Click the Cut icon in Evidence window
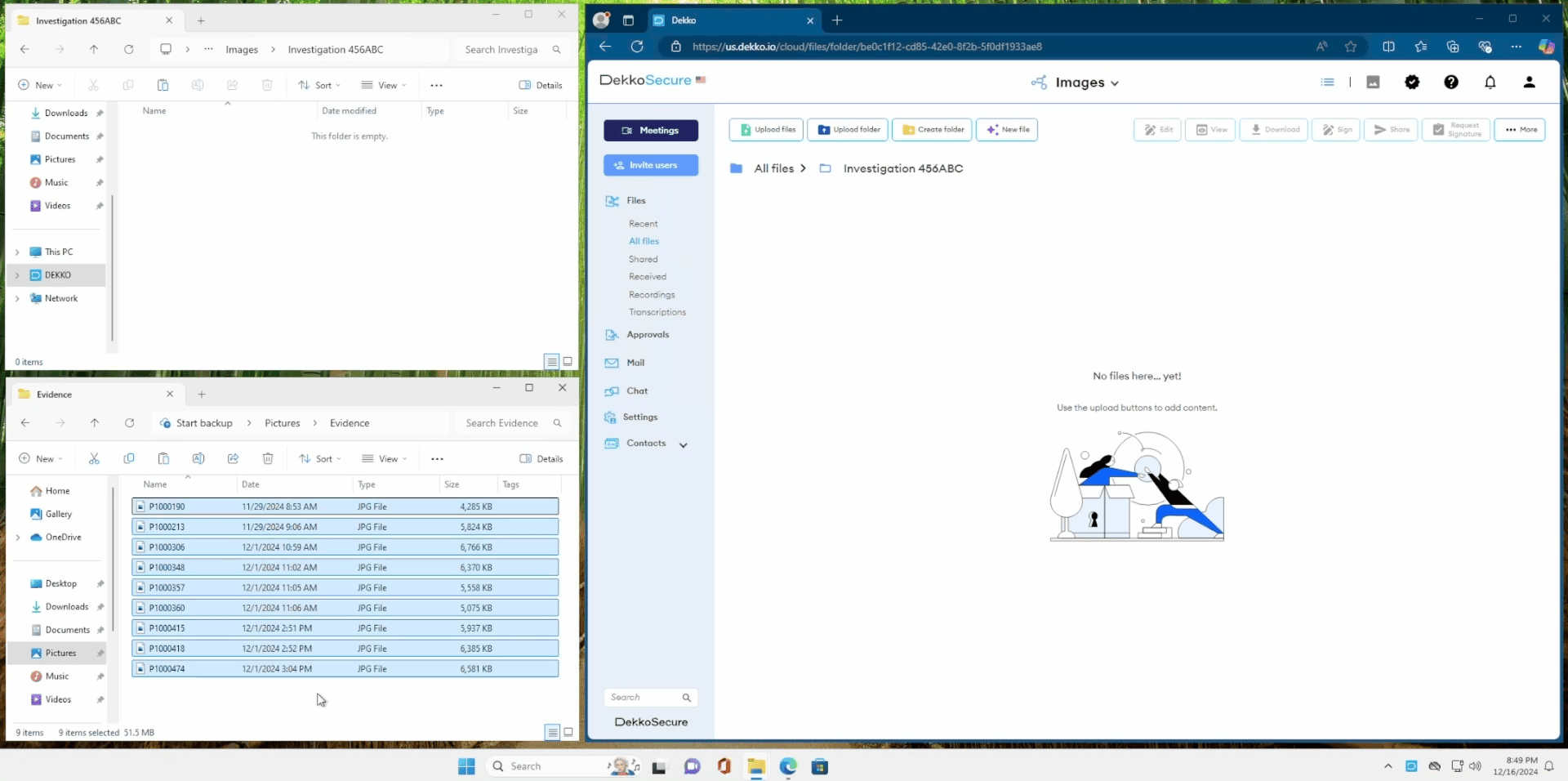1568x781 pixels. tap(94, 459)
